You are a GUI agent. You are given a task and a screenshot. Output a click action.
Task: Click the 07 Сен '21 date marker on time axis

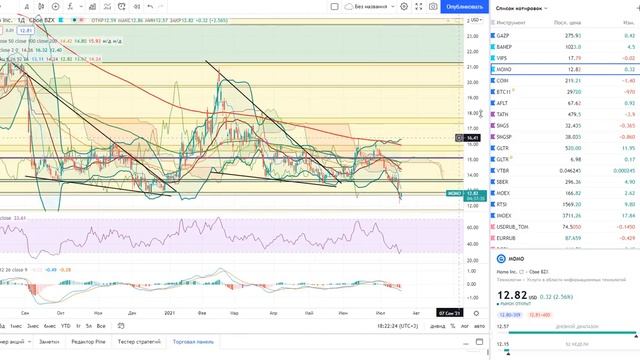pos(449,313)
